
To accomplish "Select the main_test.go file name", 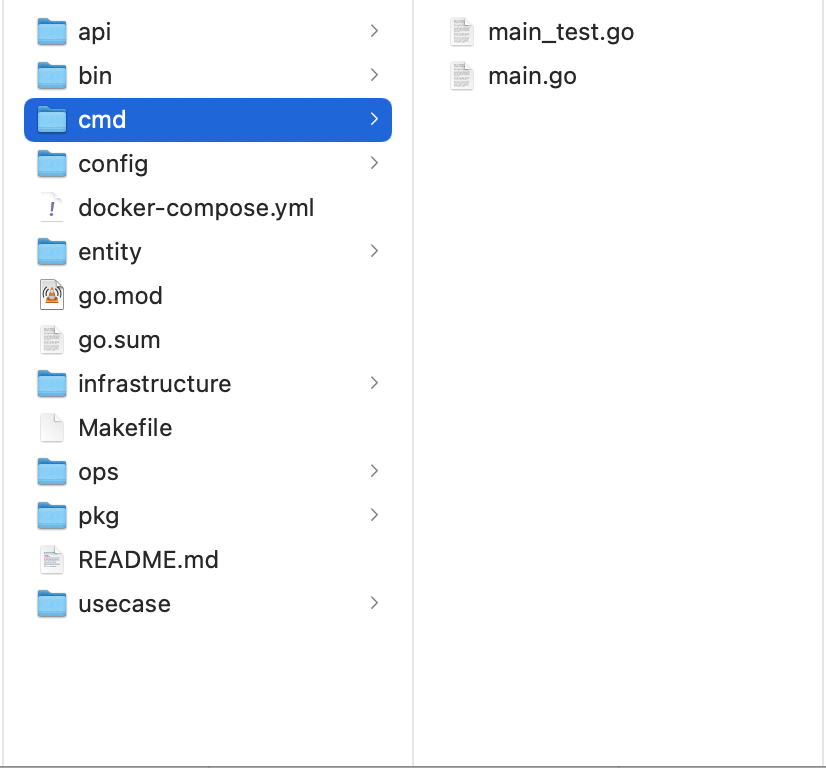I will click(561, 32).
